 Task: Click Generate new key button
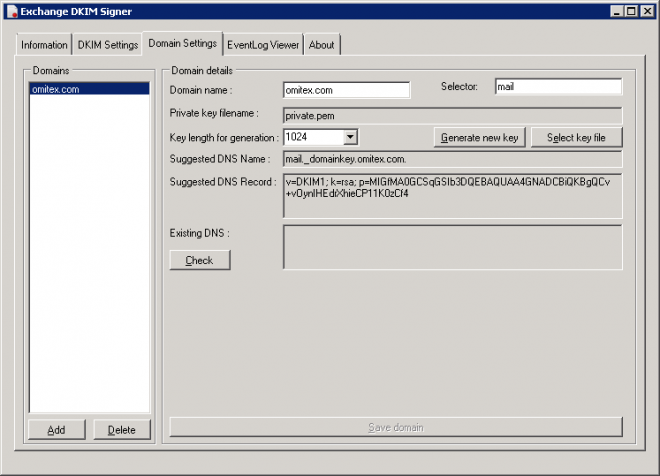point(479,138)
